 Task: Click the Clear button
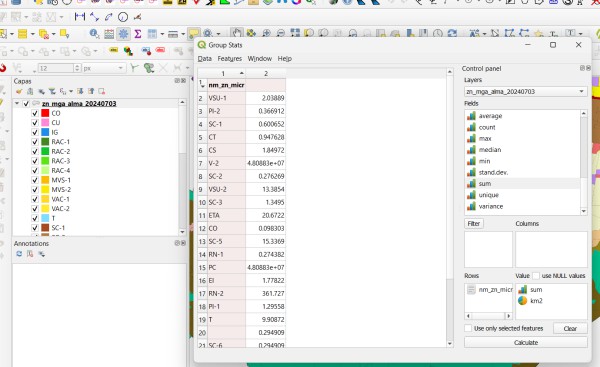[x=570, y=328]
